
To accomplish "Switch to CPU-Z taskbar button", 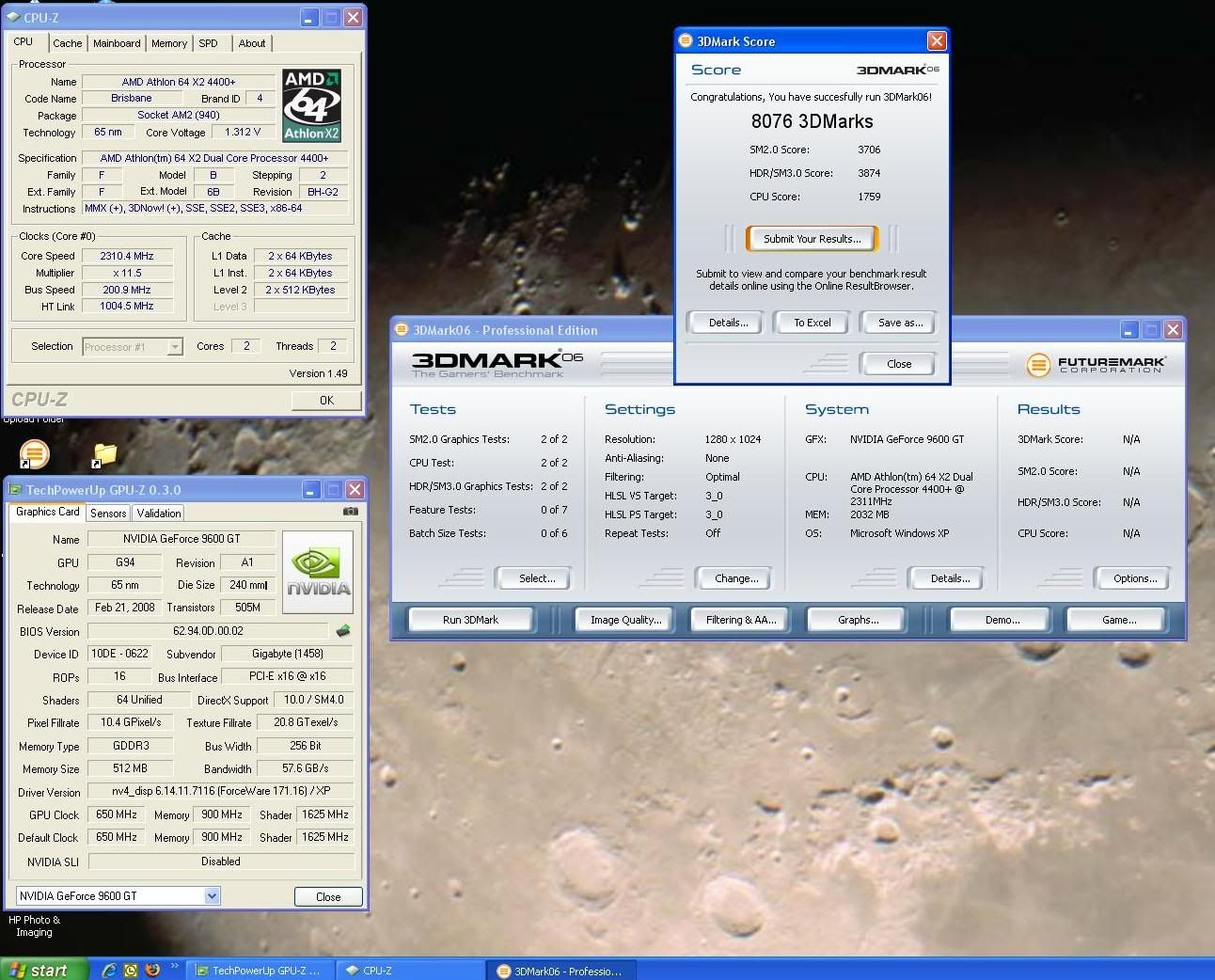I will pyautogui.click(x=411, y=971).
